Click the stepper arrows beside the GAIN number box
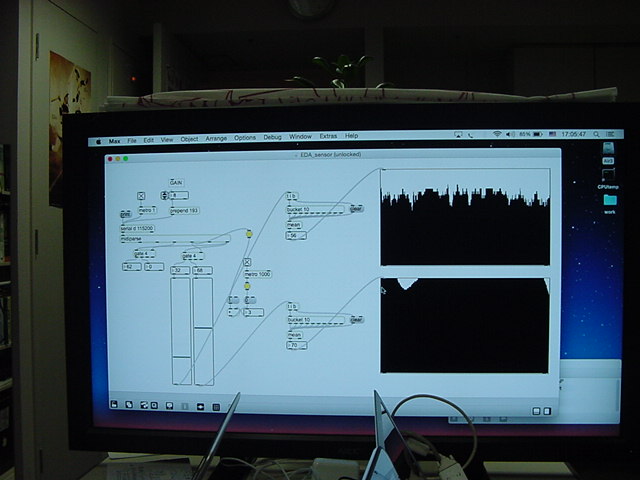640x480 pixels. pos(164,196)
